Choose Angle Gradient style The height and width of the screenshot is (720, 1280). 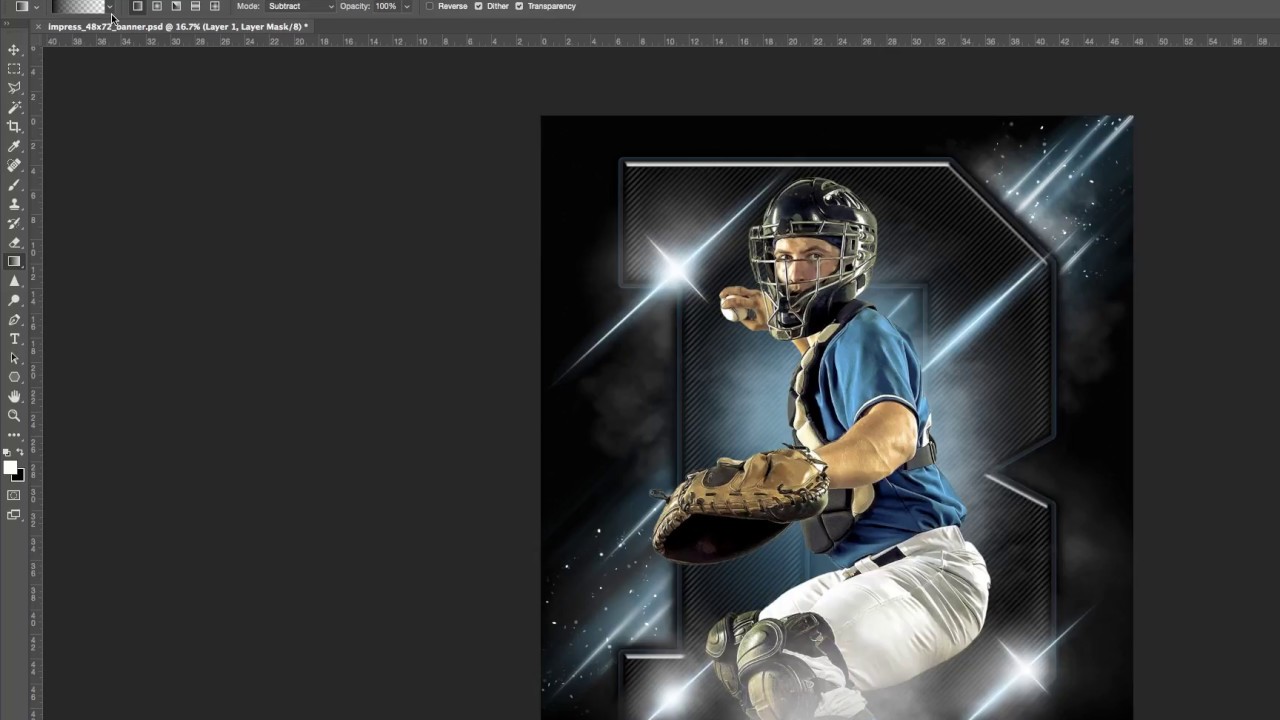(x=176, y=6)
